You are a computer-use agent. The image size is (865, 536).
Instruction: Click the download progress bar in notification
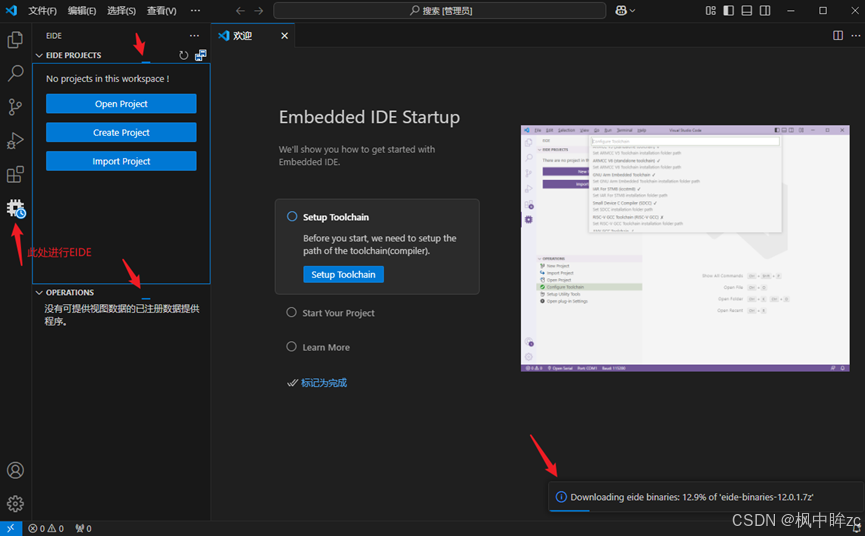(570, 510)
